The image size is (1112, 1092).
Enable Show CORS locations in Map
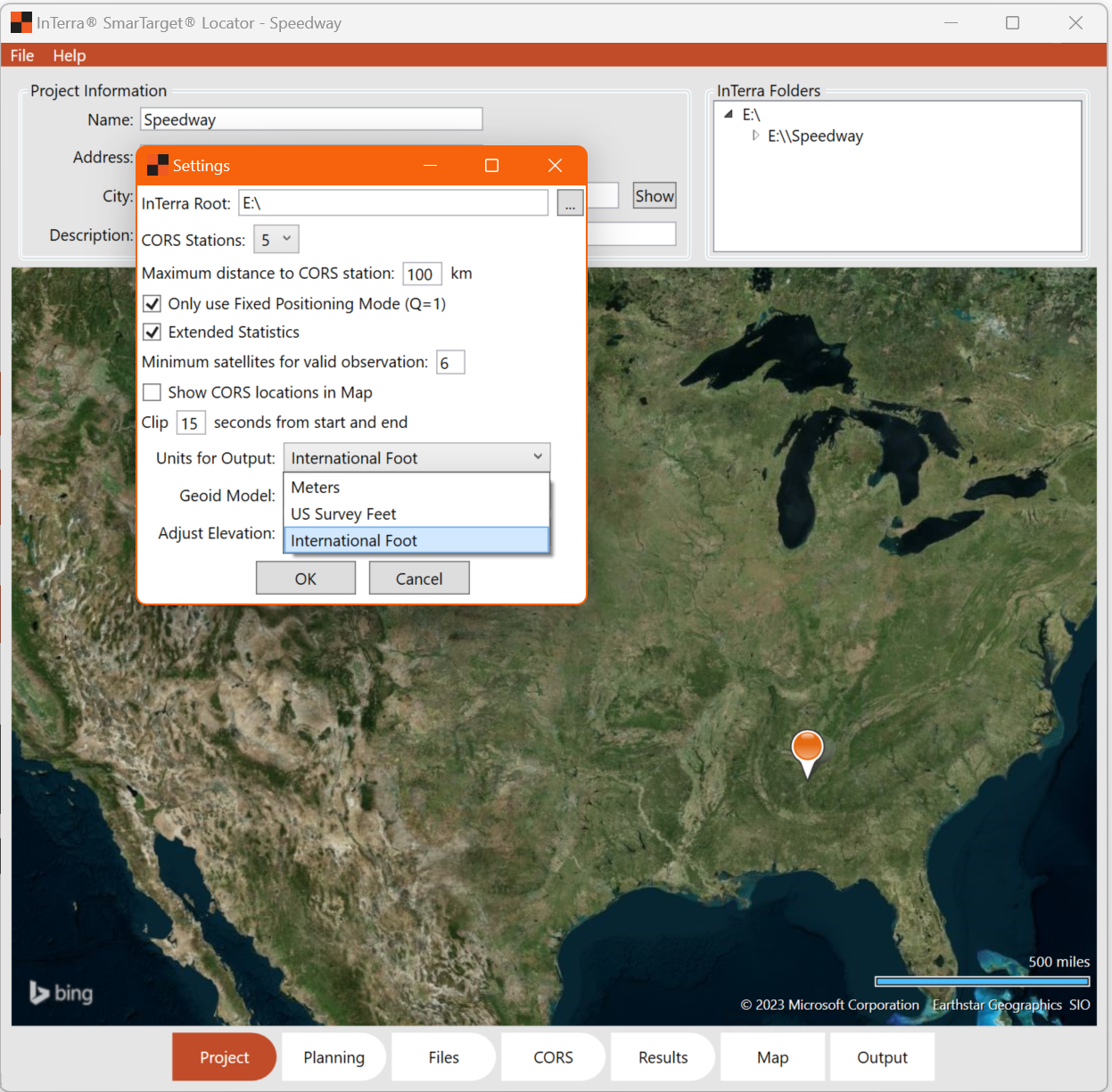(152, 392)
